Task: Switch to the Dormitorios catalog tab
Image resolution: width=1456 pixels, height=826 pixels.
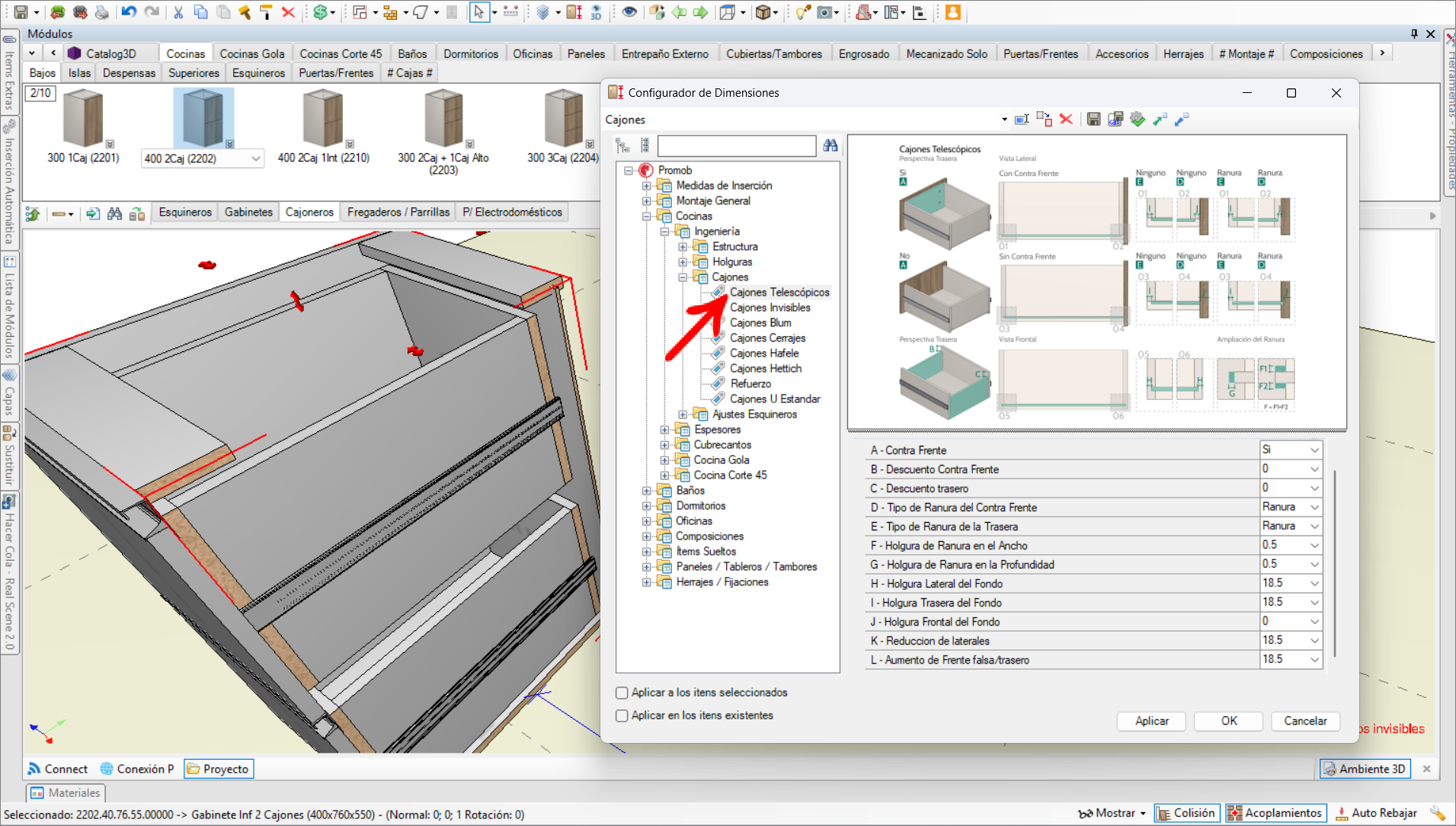Action: click(470, 53)
